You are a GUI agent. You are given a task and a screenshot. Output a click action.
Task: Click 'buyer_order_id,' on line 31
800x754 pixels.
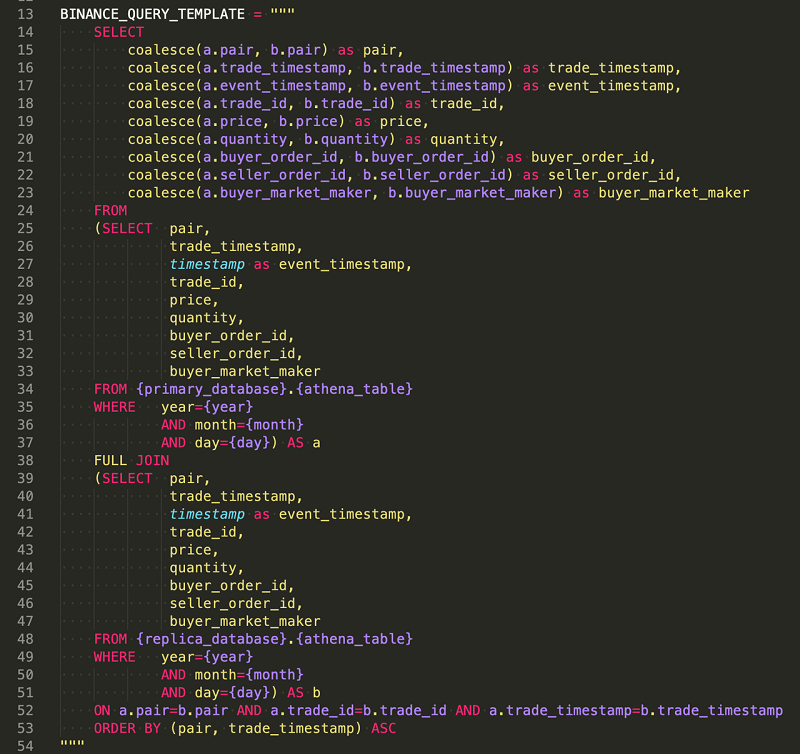point(232,336)
